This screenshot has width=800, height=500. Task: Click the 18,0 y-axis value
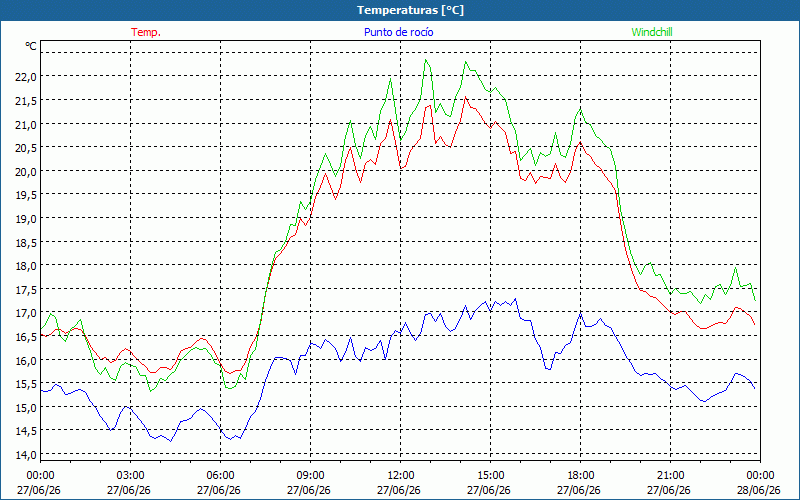[x=26, y=265]
